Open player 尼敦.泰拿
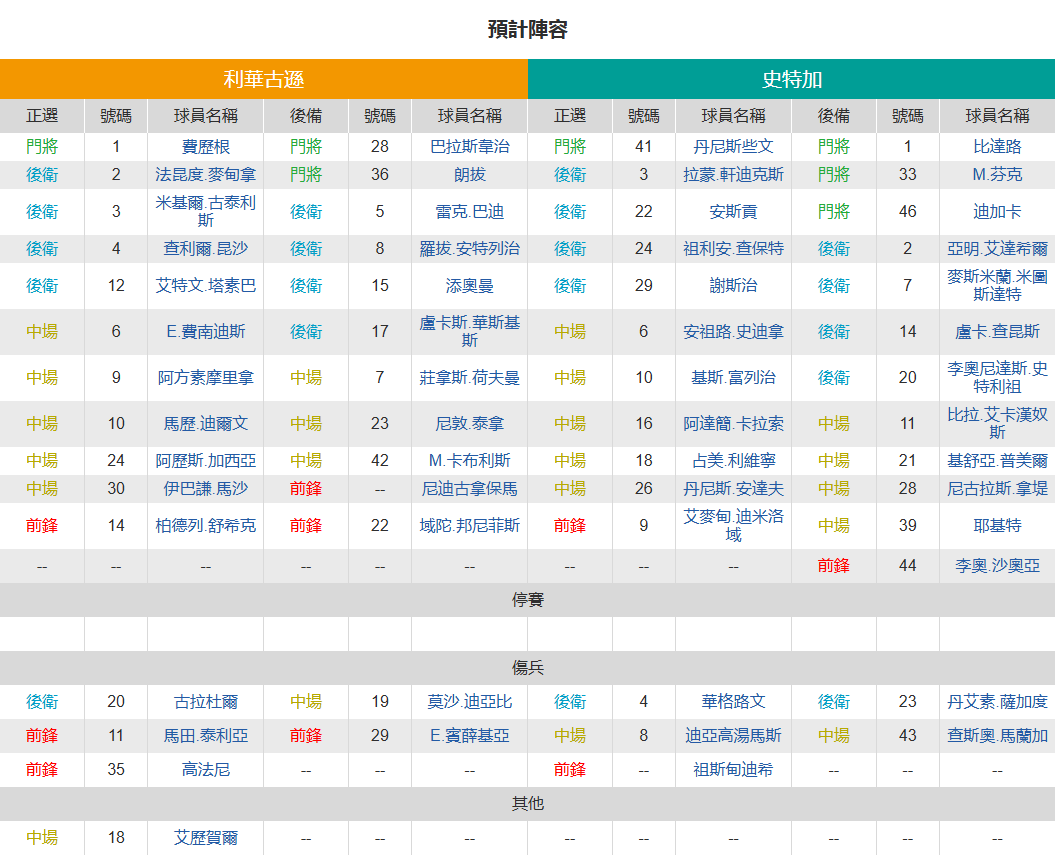The image size is (1055, 857). point(470,424)
